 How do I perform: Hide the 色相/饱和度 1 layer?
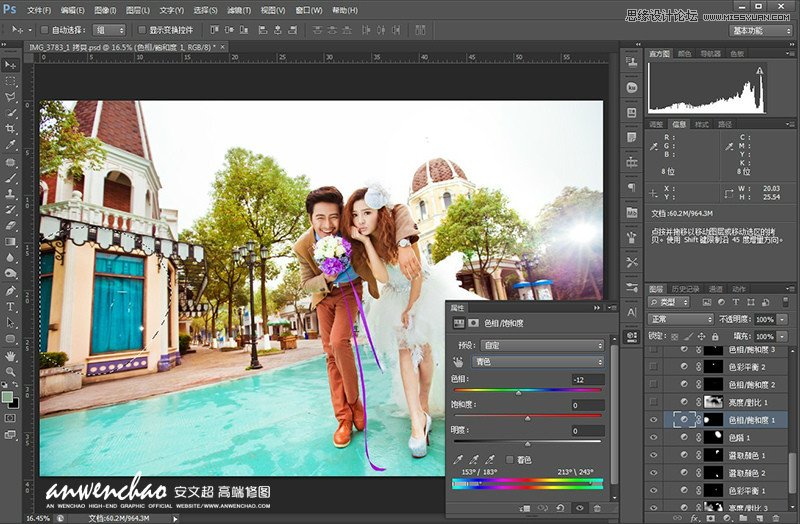click(653, 420)
